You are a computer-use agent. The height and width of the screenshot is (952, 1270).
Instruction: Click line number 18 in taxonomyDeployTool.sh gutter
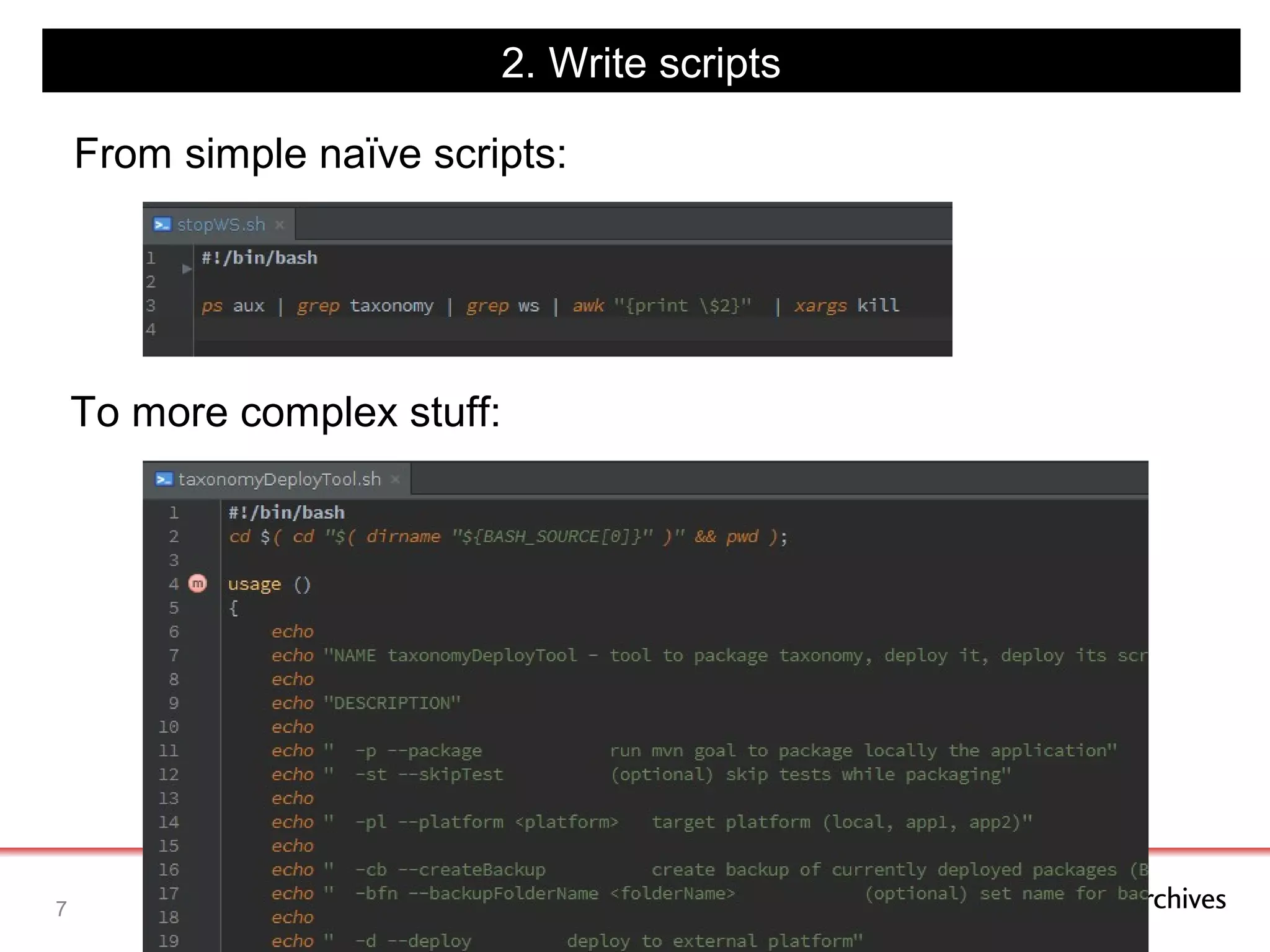[x=168, y=917]
